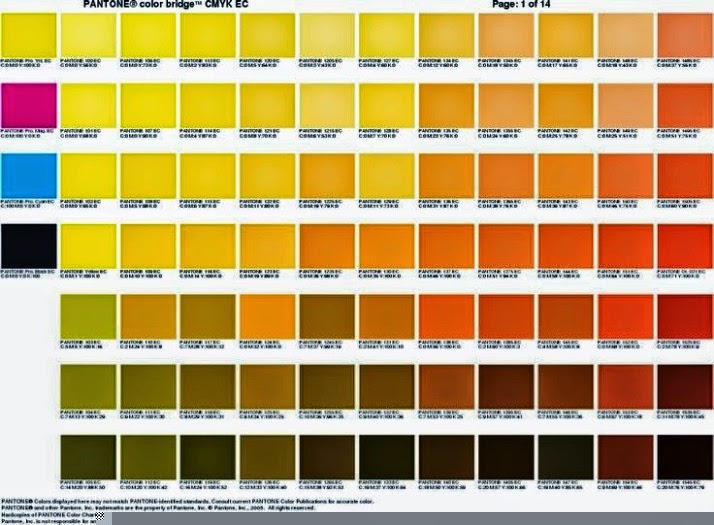This screenshot has height=525, width=714.
Task: Select the PANTONE 105 EC dark swatch
Action: [x=88, y=457]
